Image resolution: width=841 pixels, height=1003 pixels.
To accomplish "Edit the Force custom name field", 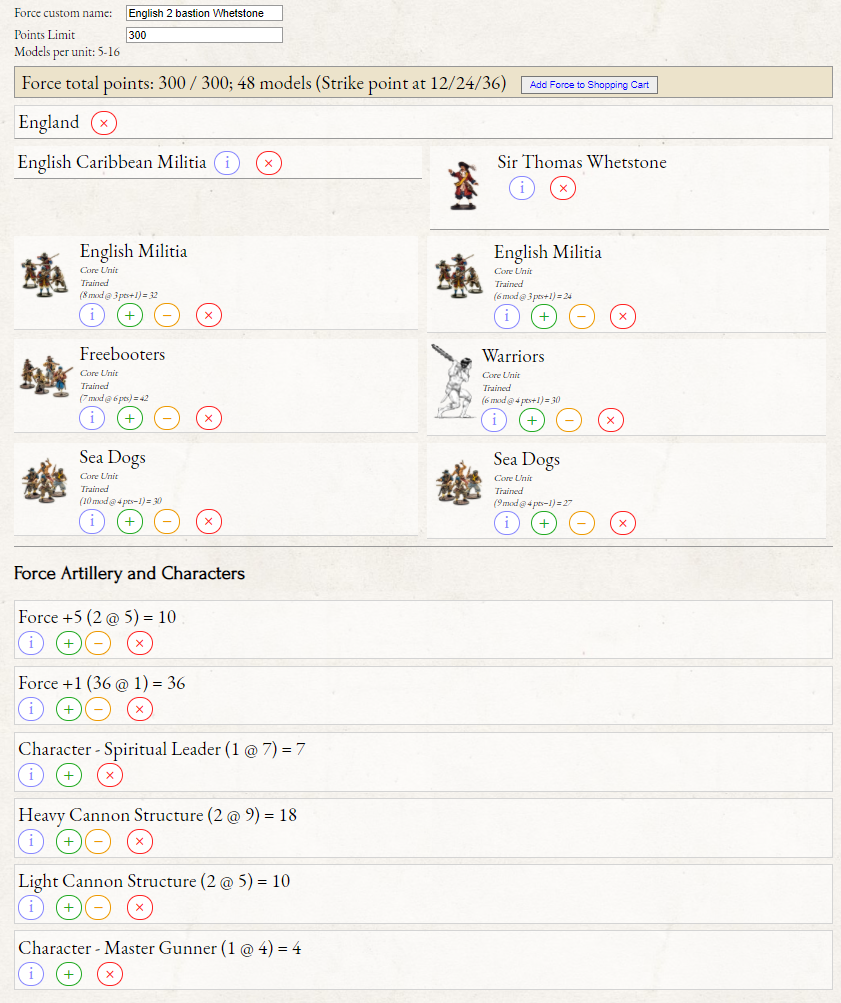I will [x=204, y=13].
